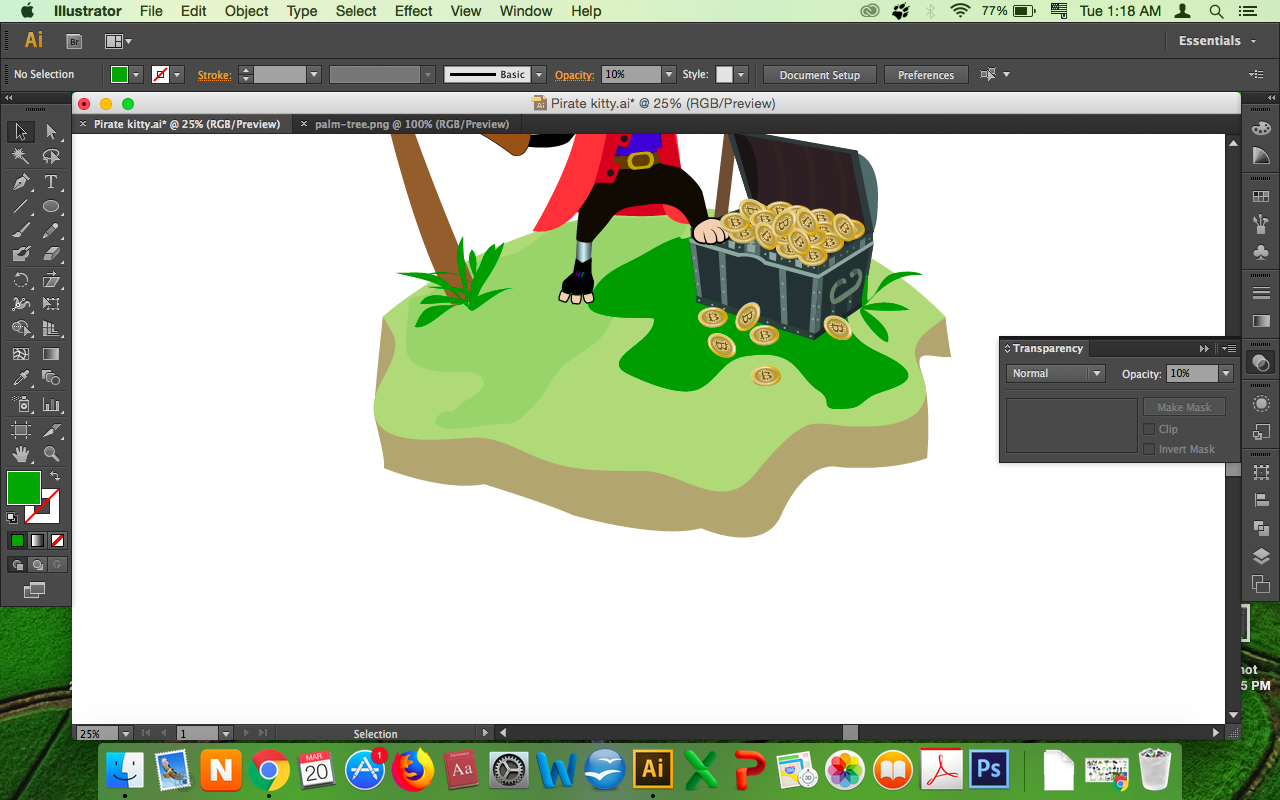Open the Stroke panel link
Screen dimensions: 1280x800
click(214, 75)
